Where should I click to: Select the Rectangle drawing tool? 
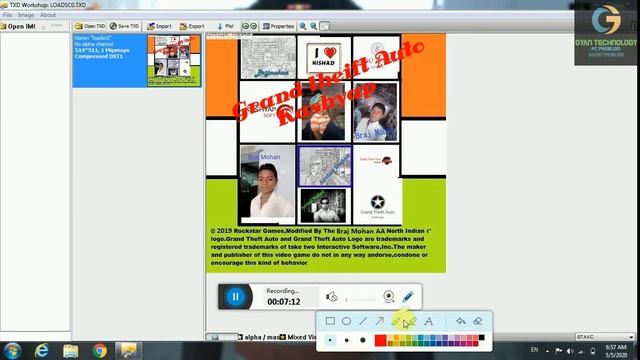(330, 321)
